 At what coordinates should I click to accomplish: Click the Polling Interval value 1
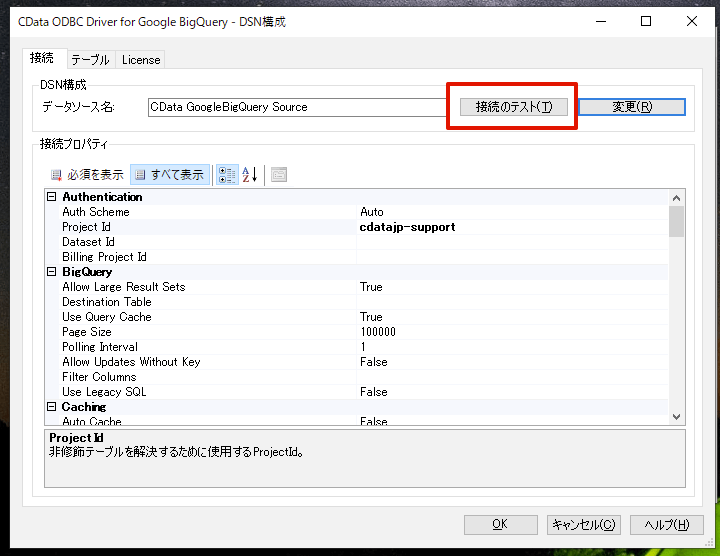pyautogui.click(x=363, y=347)
